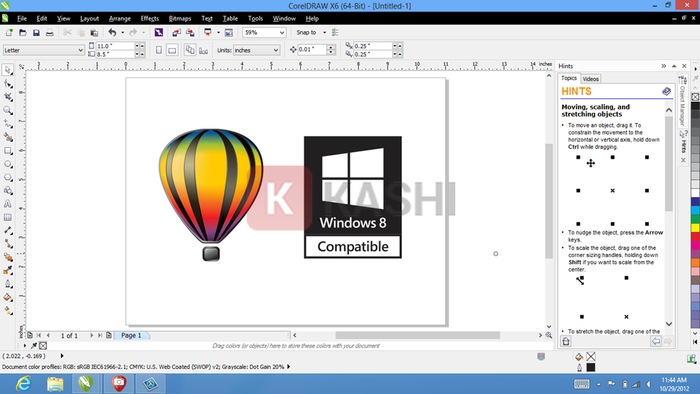Select the Parallel Dimension tool

coord(8,230)
